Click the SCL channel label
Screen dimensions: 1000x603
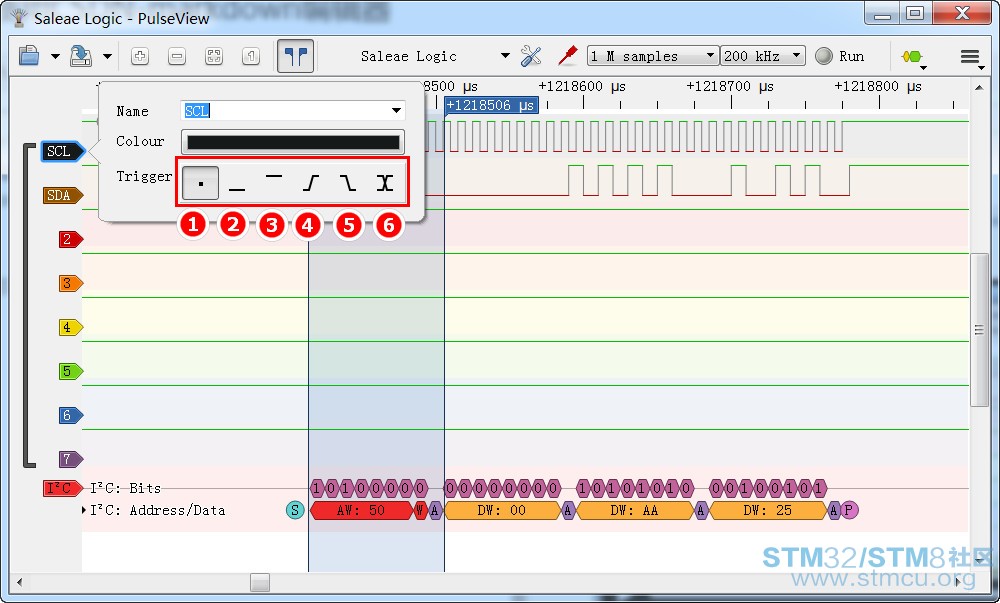[62, 151]
